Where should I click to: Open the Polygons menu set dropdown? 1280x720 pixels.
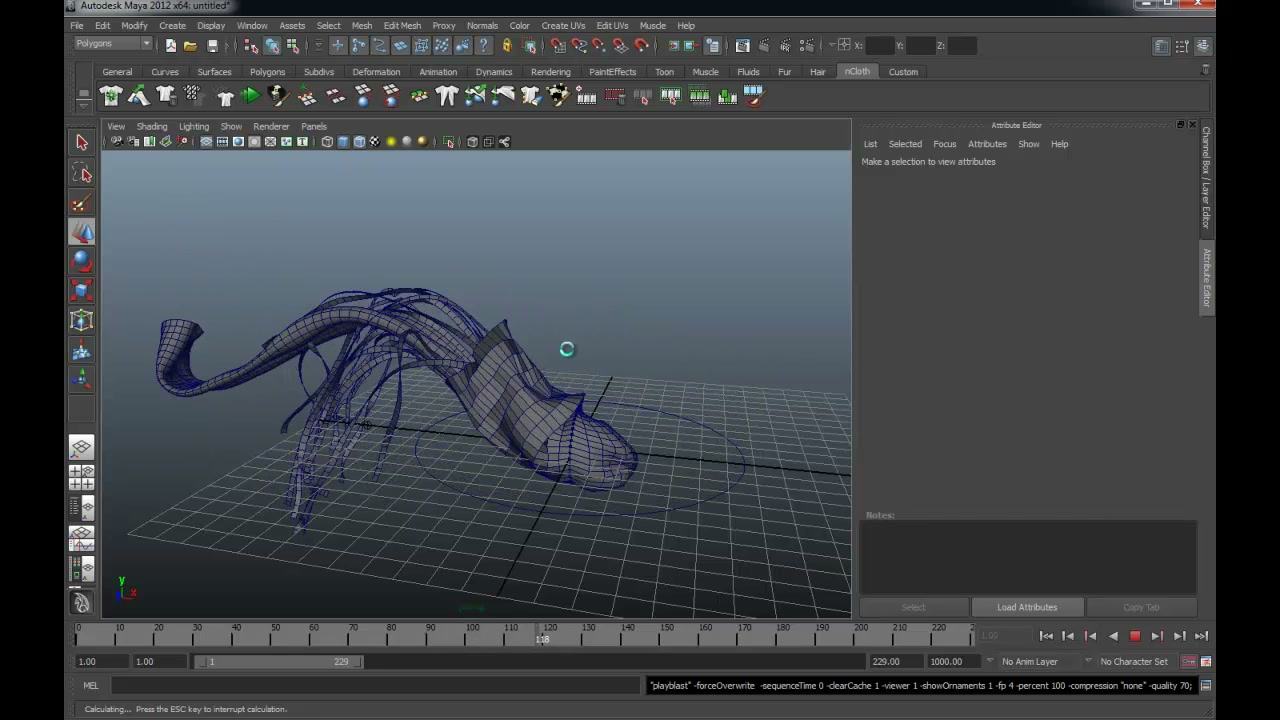pos(113,44)
